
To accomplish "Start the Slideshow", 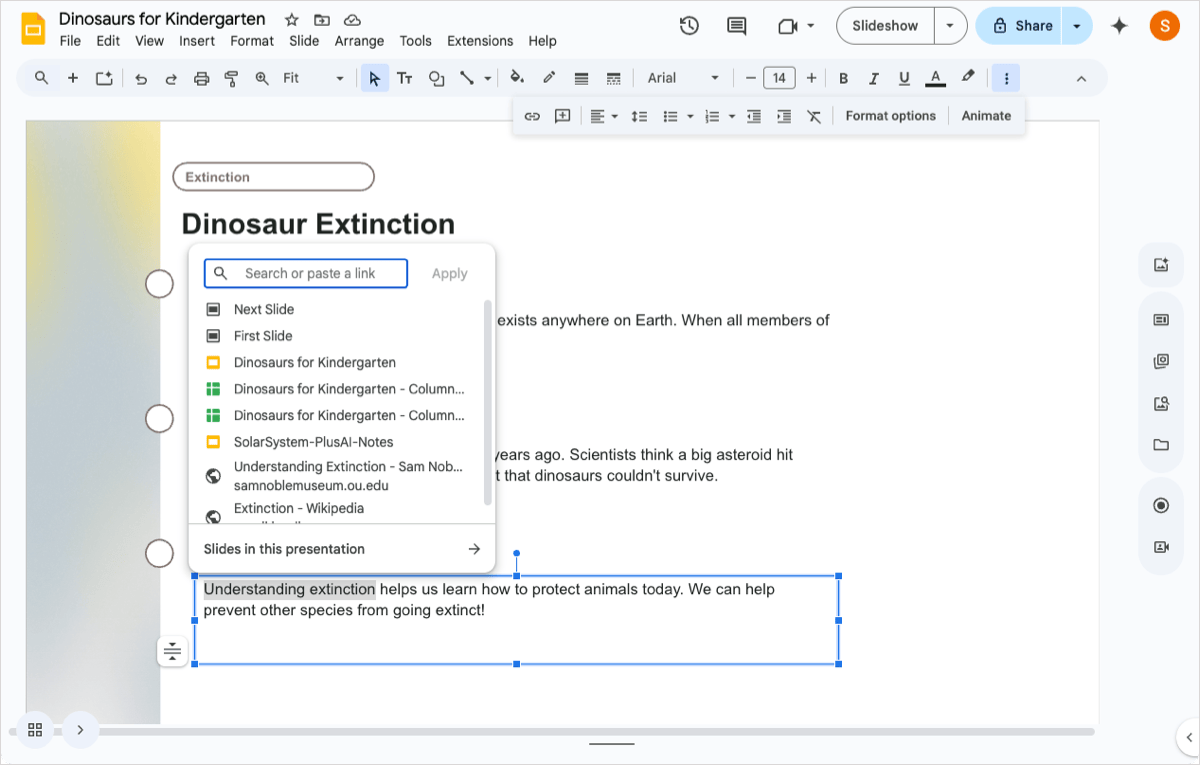I will point(885,26).
